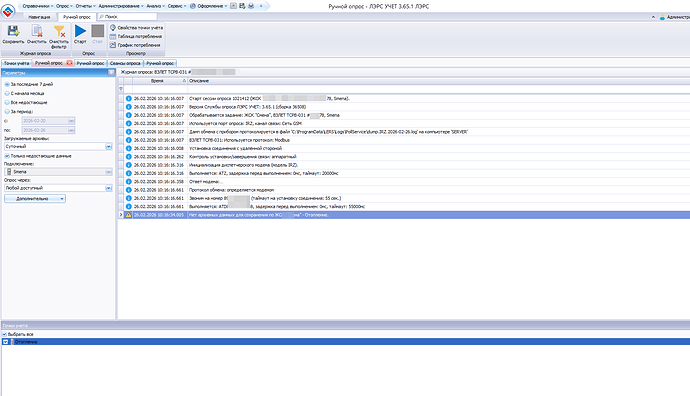The image size is (690, 396).
Task: Click the Описание column header
Action: 438,81
